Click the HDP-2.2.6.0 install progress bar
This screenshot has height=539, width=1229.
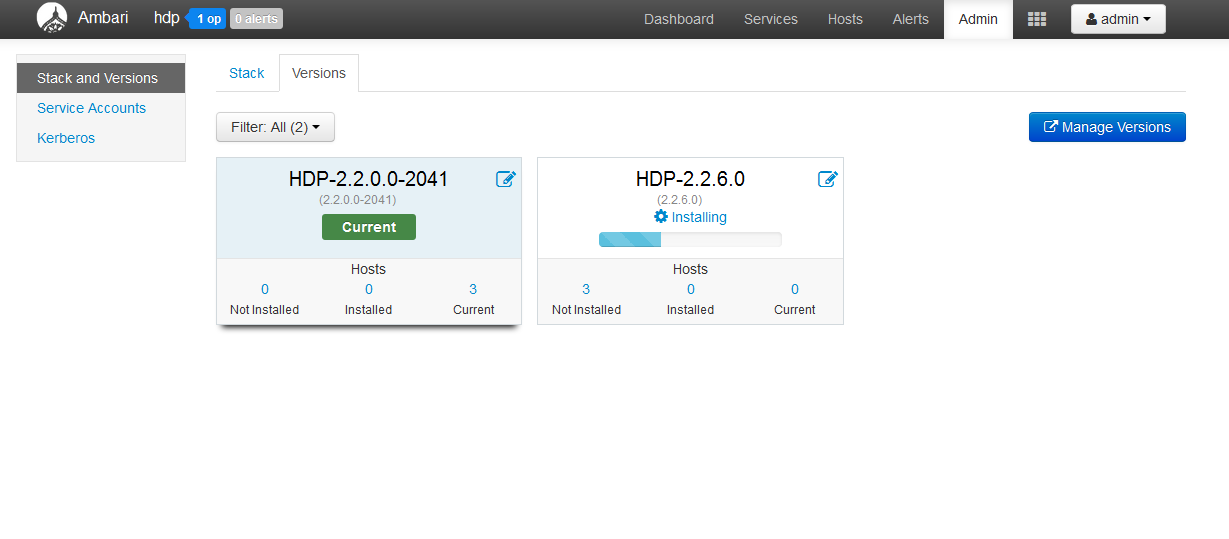point(690,239)
